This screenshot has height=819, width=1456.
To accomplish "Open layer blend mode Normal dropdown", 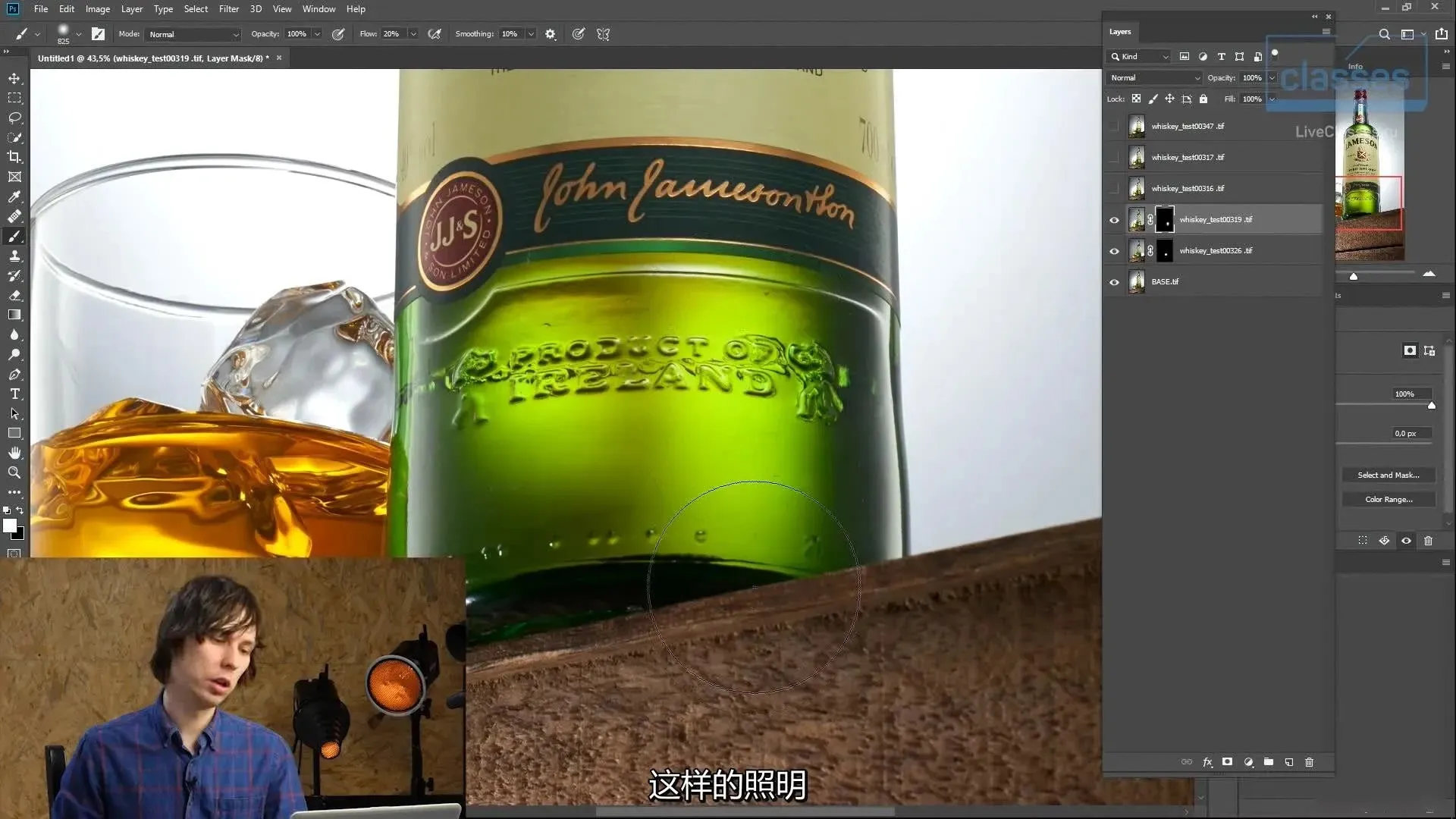I will point(1154,78).
